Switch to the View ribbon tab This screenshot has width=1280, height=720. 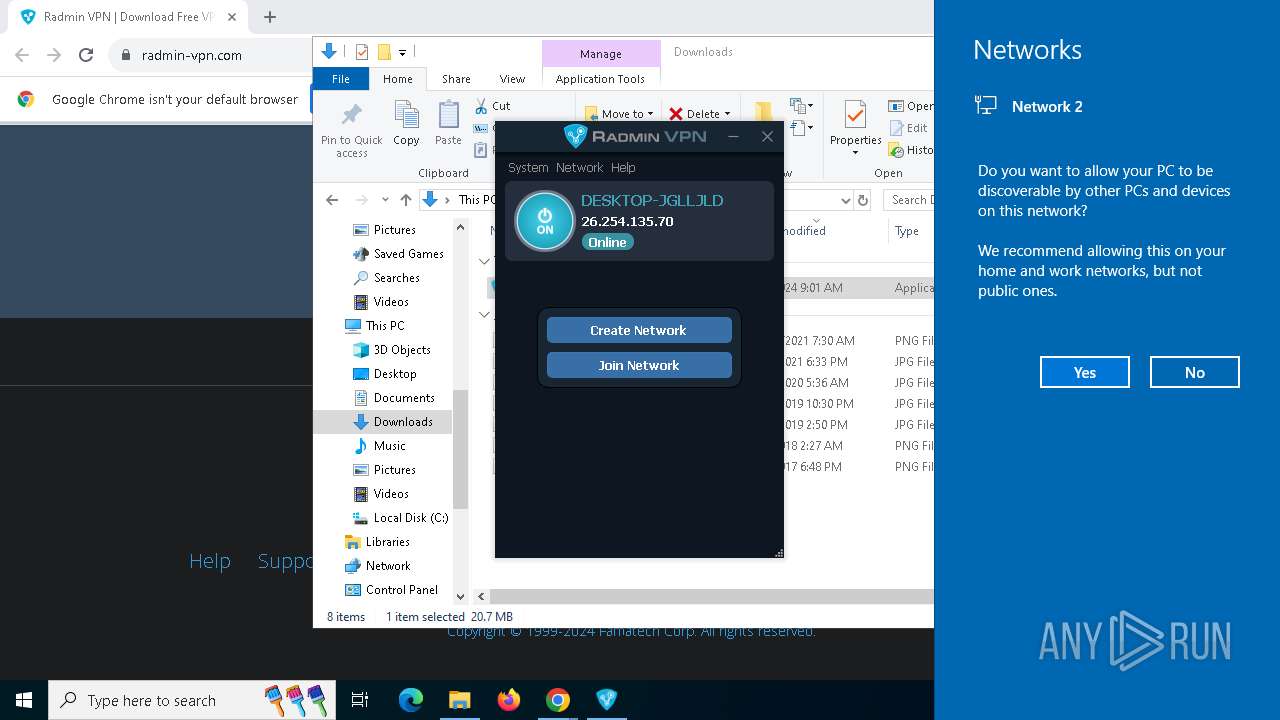pyautogui.click(x=512, y=79)
